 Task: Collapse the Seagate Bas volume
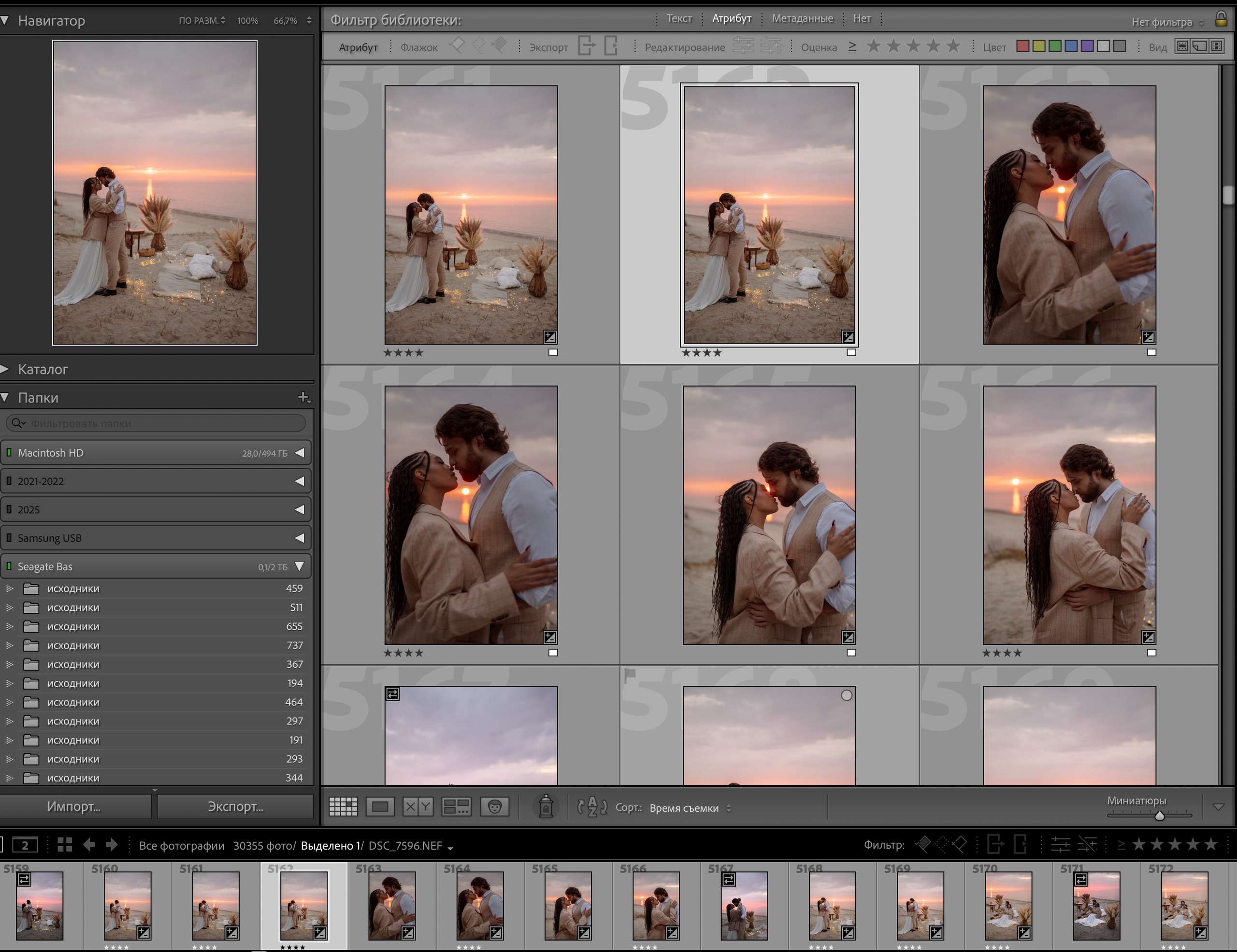pyautogui.click(x=300, y=566)
